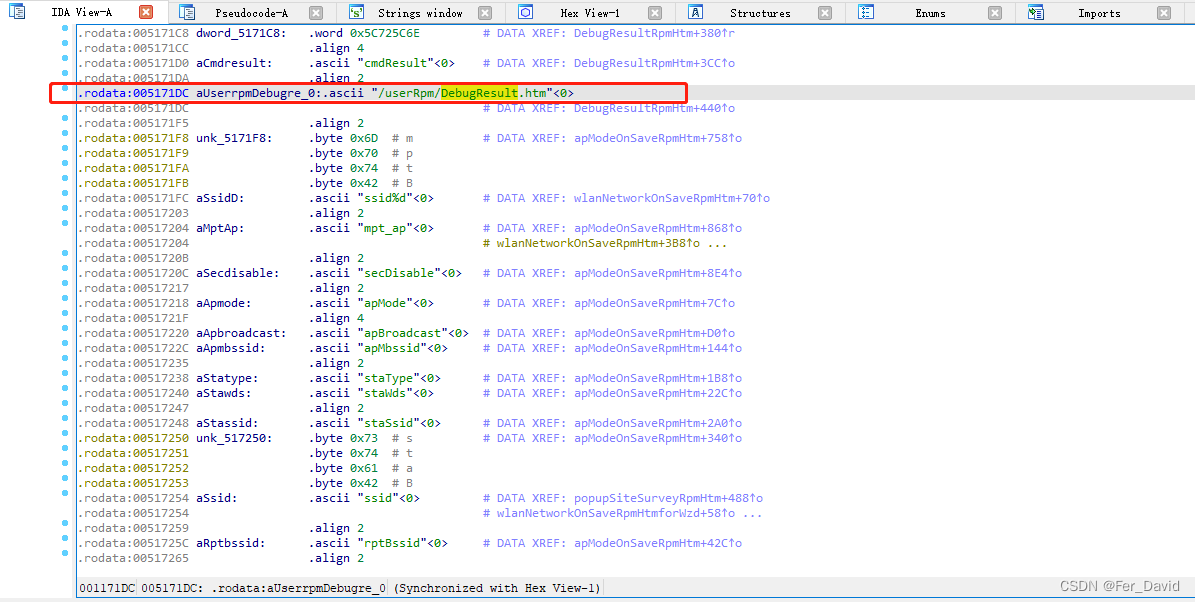This screenshot has height=602, width=1195.
Task: Click the Enums tab icon
Action: (866, 12)
